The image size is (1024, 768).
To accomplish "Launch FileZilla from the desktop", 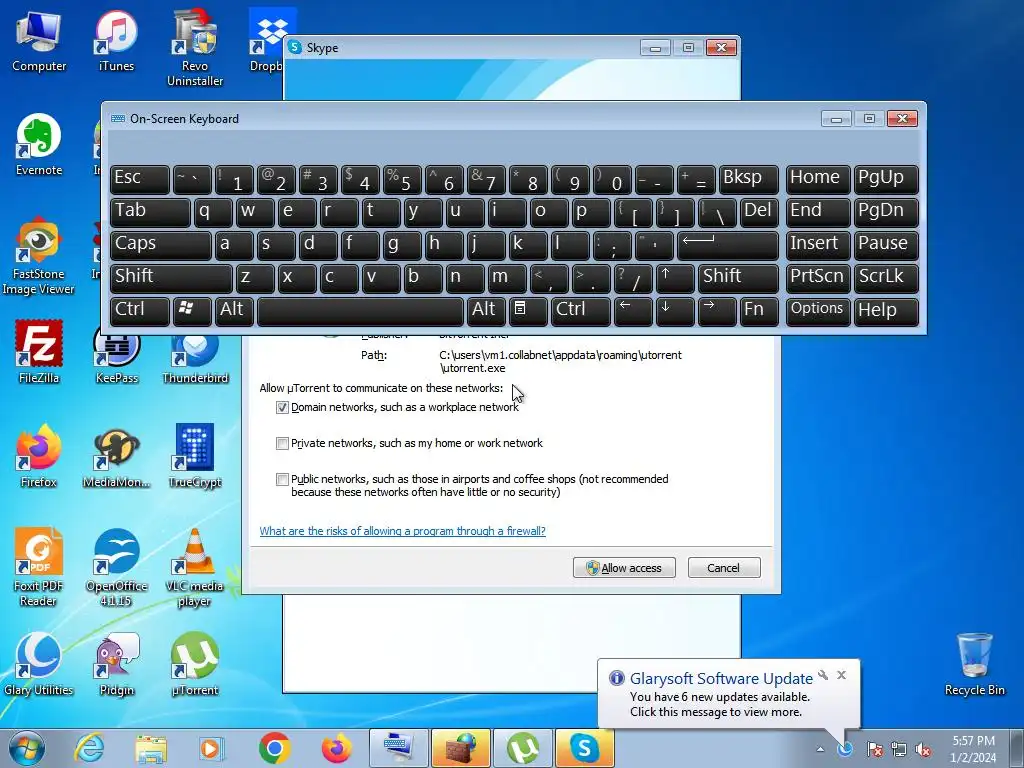I will 39,353.
